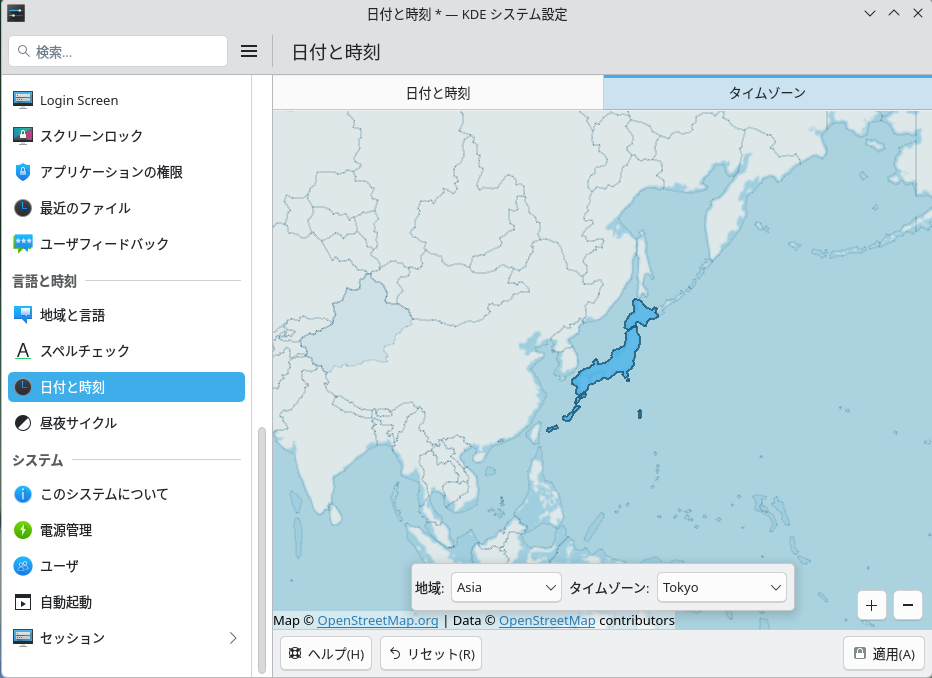Image resolution: width=932 pixels, height=678 pixels.
Task: Select the タイムゾーン tab
Action: (767, 93)
